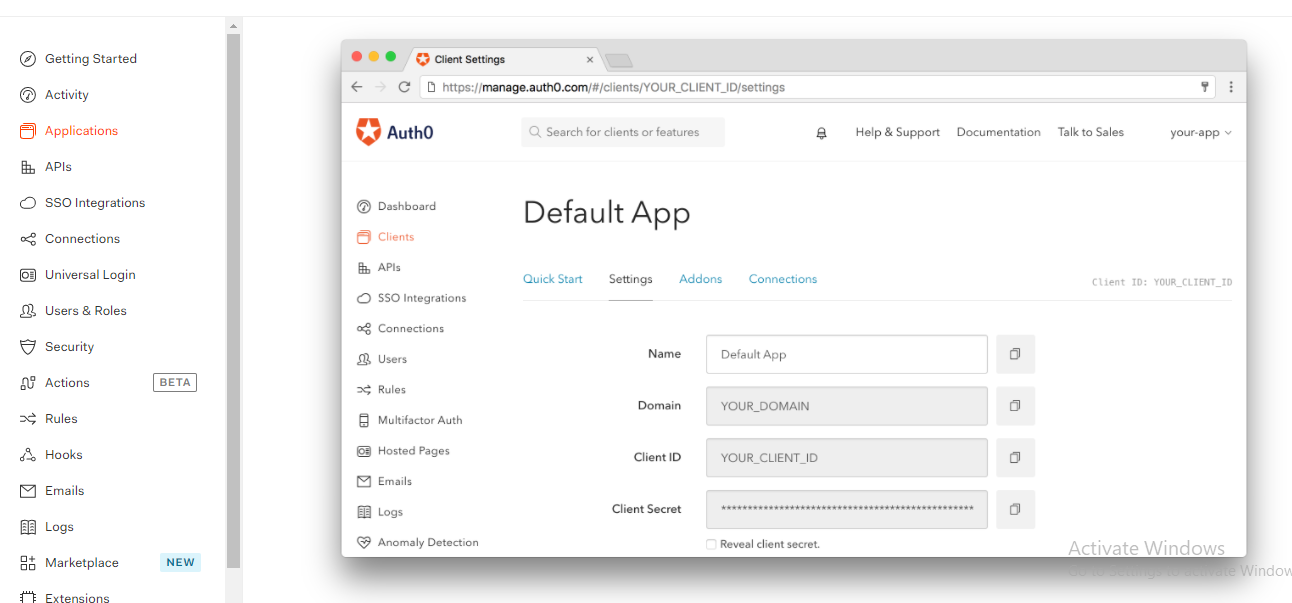Click the notification bell icon
This screenshot has height=603, width=1292.
(822, 132)
